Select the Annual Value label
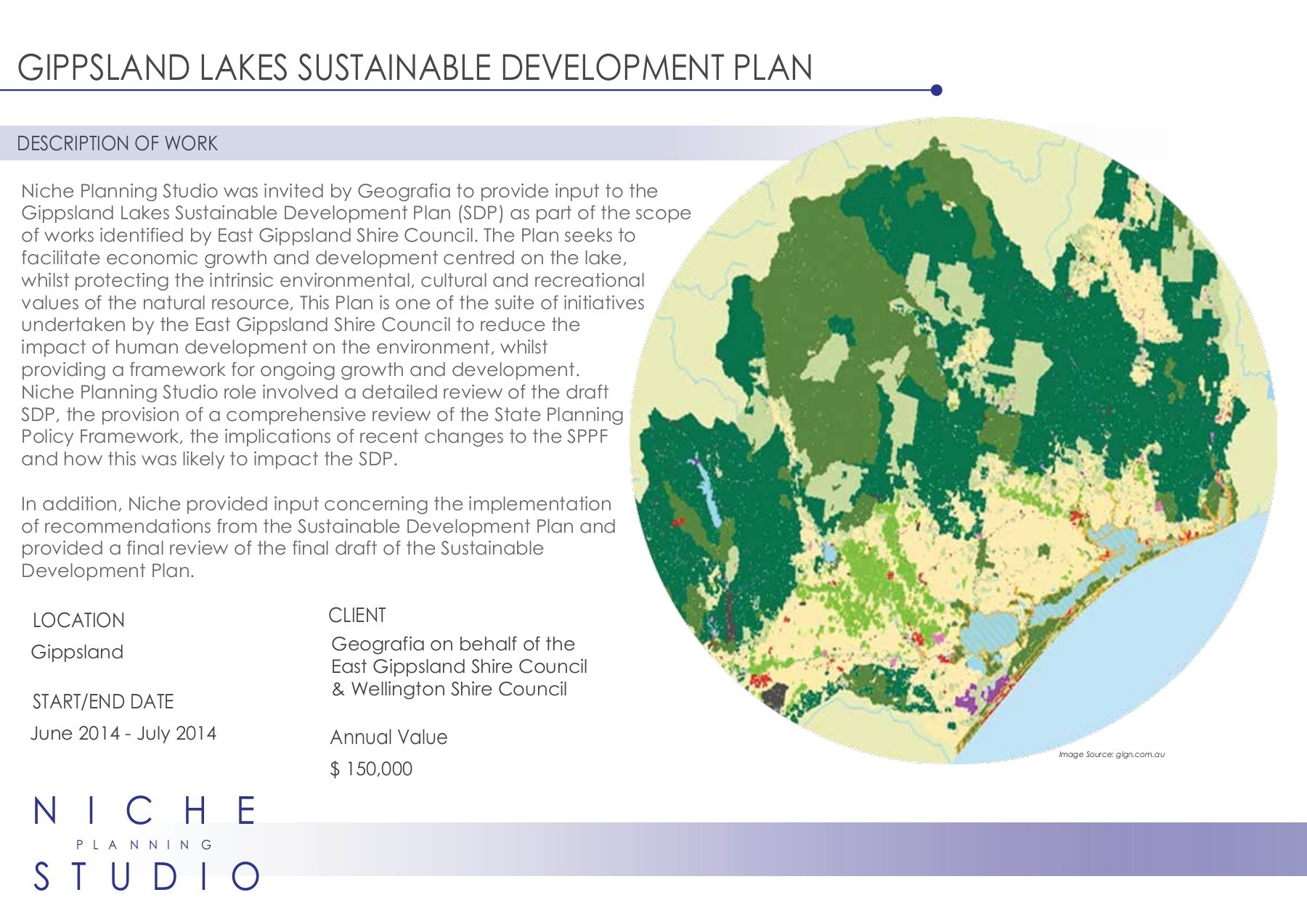The image size is (1307, 924). tap(390, 737)
